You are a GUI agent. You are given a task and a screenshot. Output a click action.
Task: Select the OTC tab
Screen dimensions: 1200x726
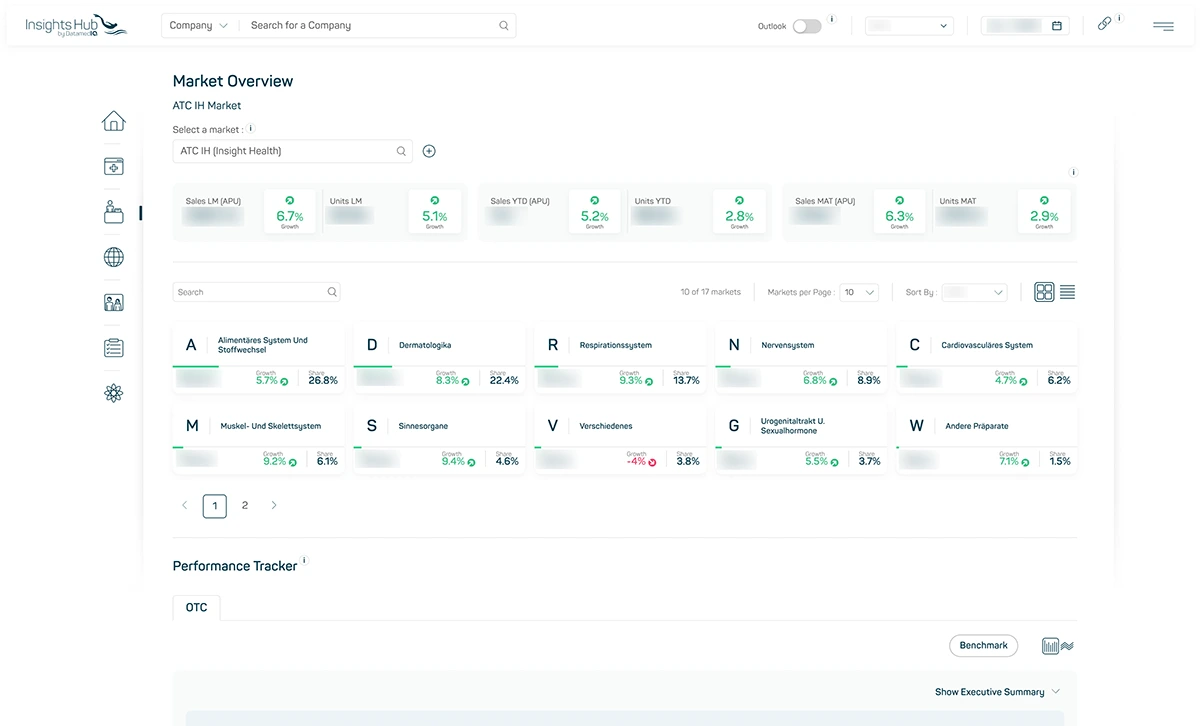pos(197,607)
